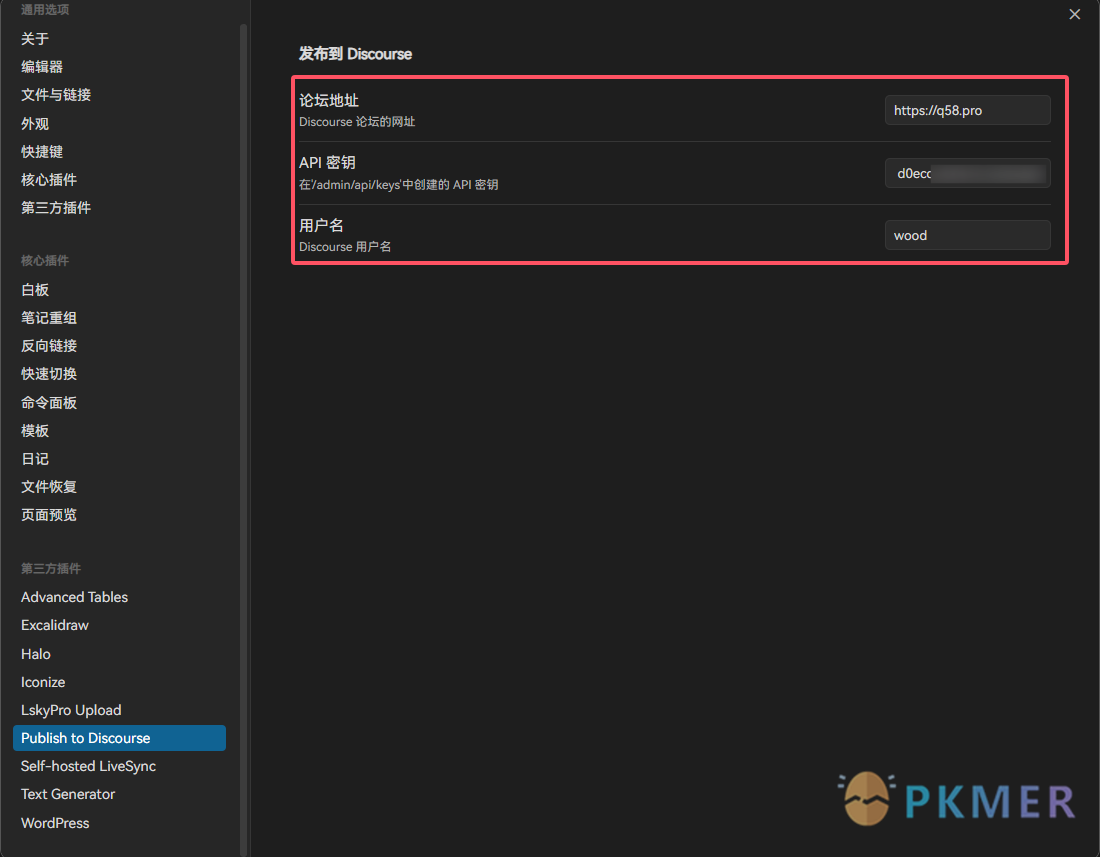Screen dimensions: 1100x857
Task: Open 反向链接 plugin settings
Action: click(48, 346)
